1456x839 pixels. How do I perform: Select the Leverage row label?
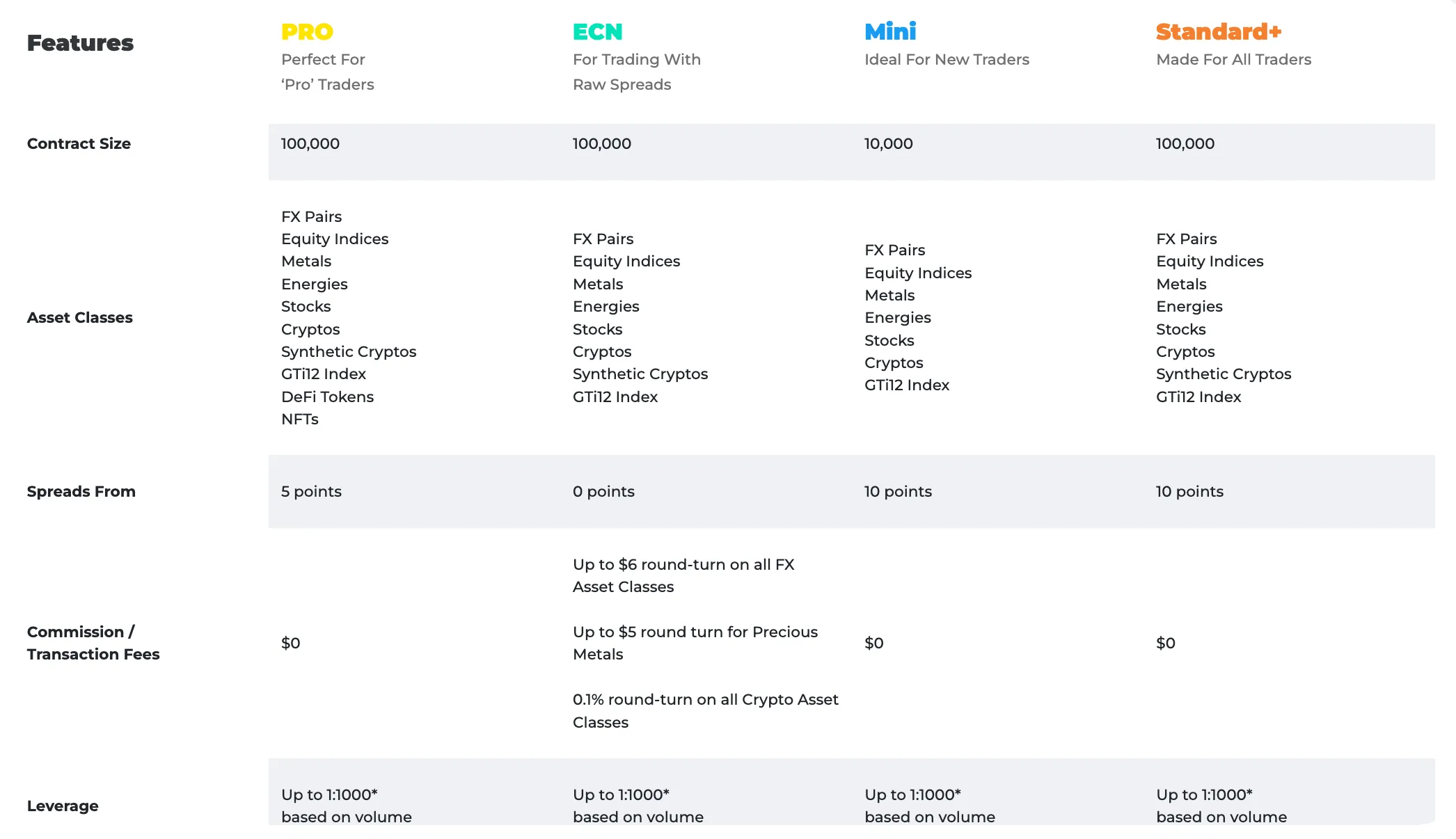click(63, 806)
